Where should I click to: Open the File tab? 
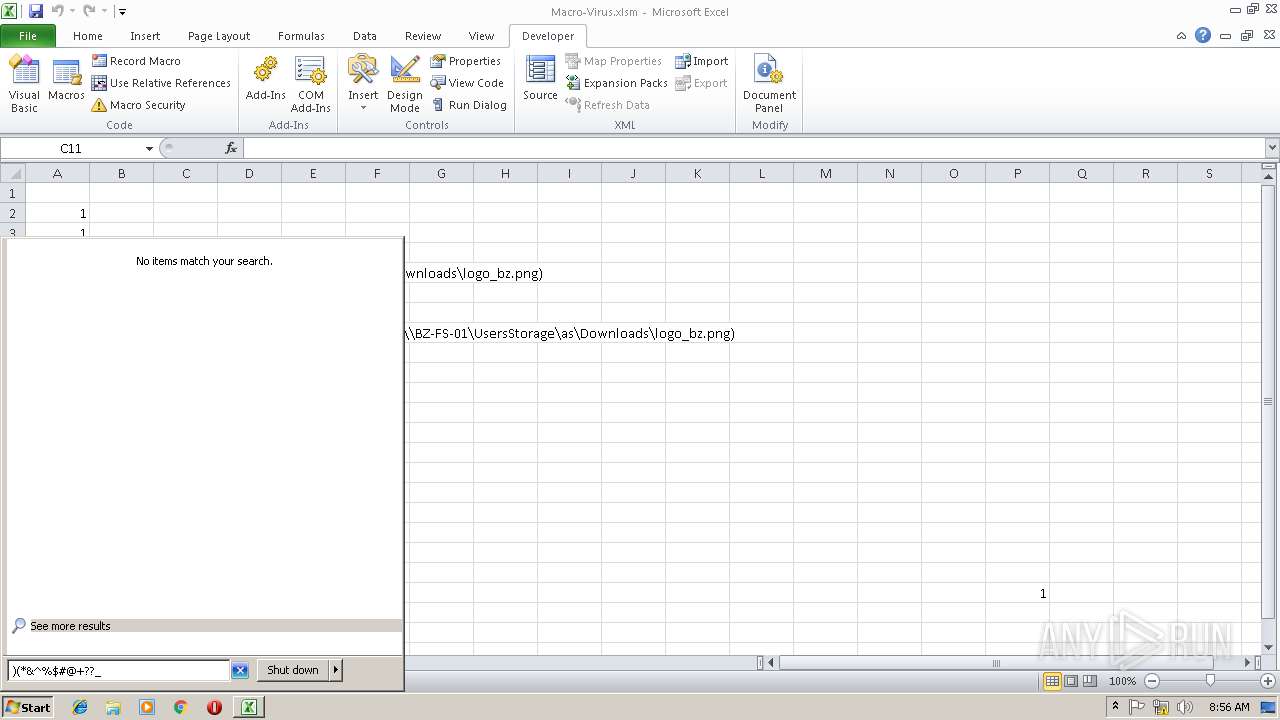point(28,36)
